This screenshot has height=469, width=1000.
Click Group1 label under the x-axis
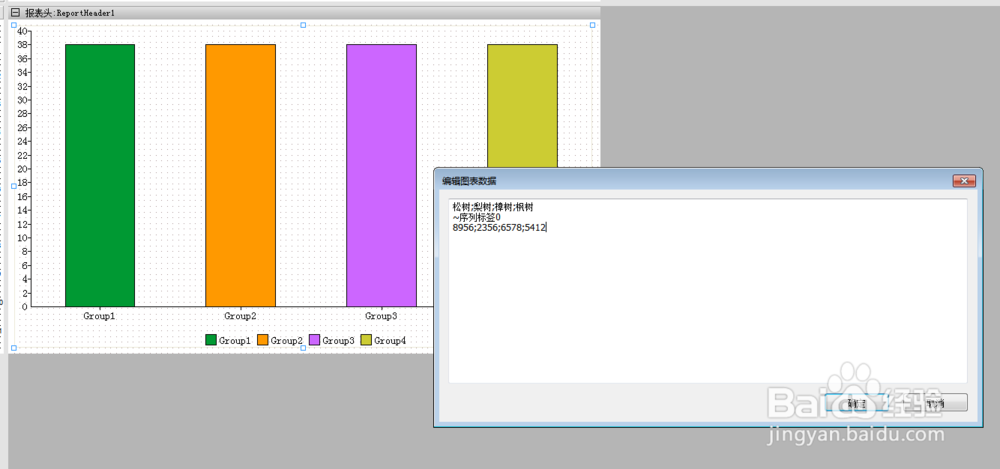(x=99, y=316)
